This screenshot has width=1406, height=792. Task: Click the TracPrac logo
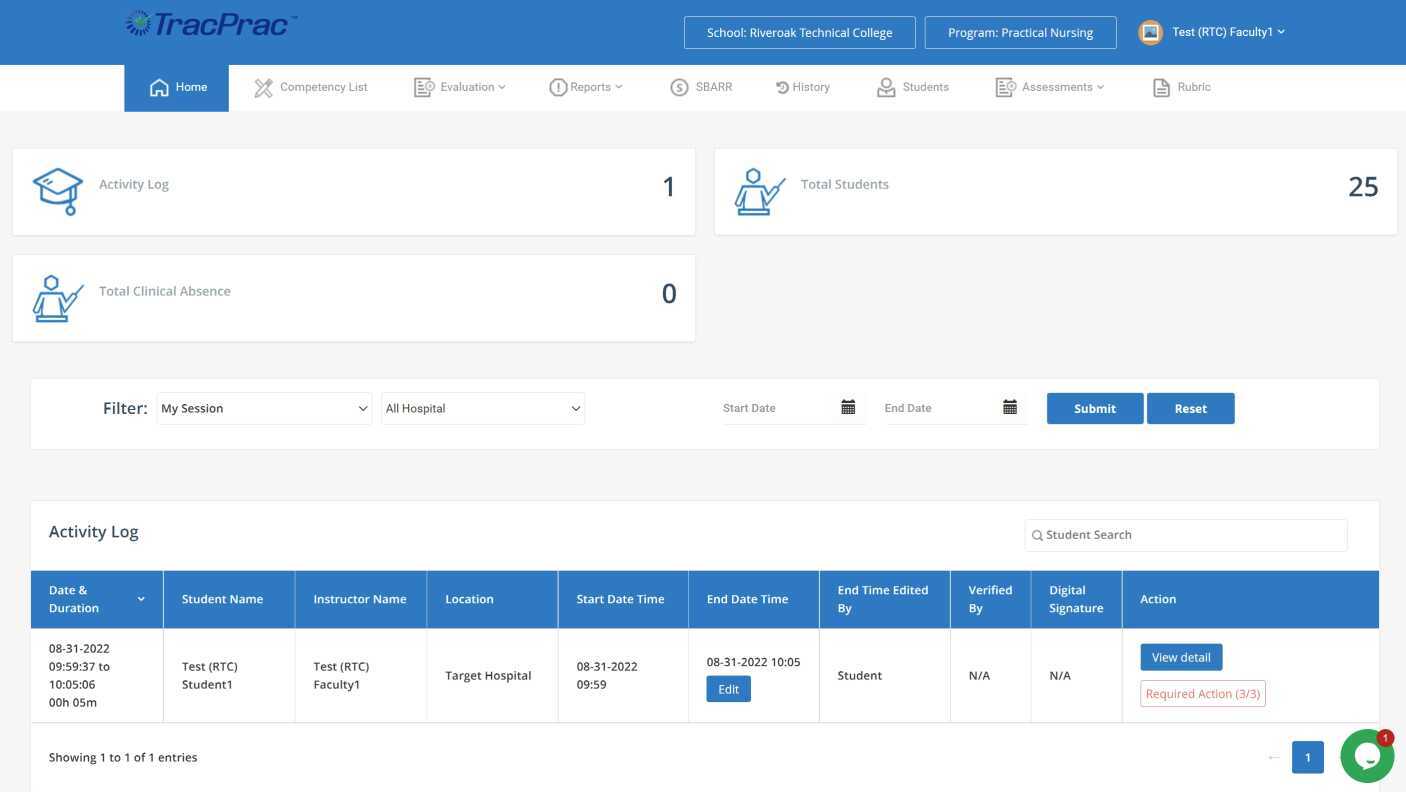click(211, 25)
